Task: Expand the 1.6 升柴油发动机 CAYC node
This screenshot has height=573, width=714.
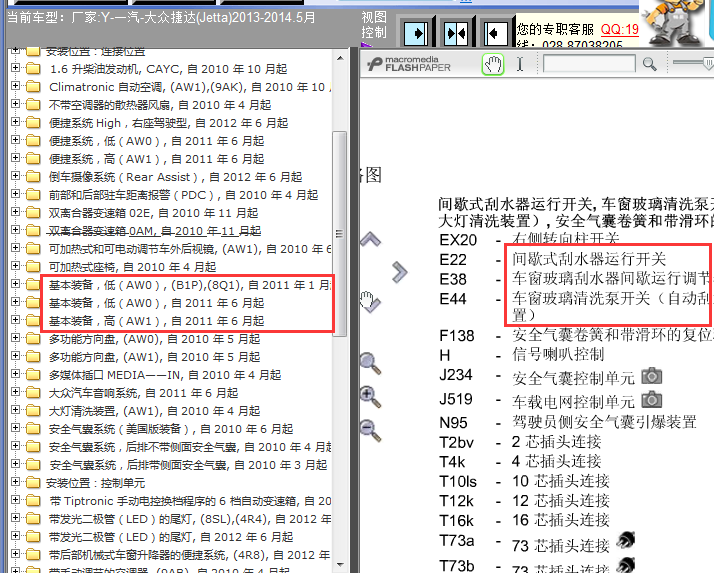Action: click(x=15, y=68)
